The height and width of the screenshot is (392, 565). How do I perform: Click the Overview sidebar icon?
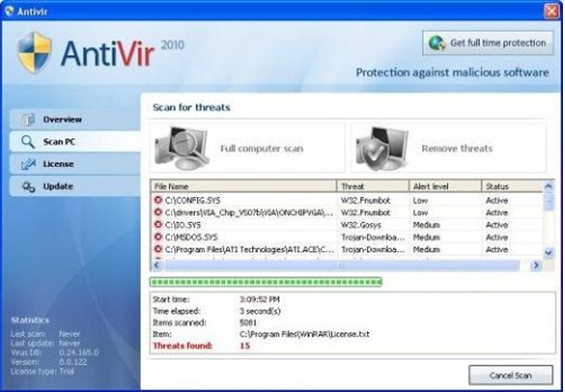click(x=28, y=119)
